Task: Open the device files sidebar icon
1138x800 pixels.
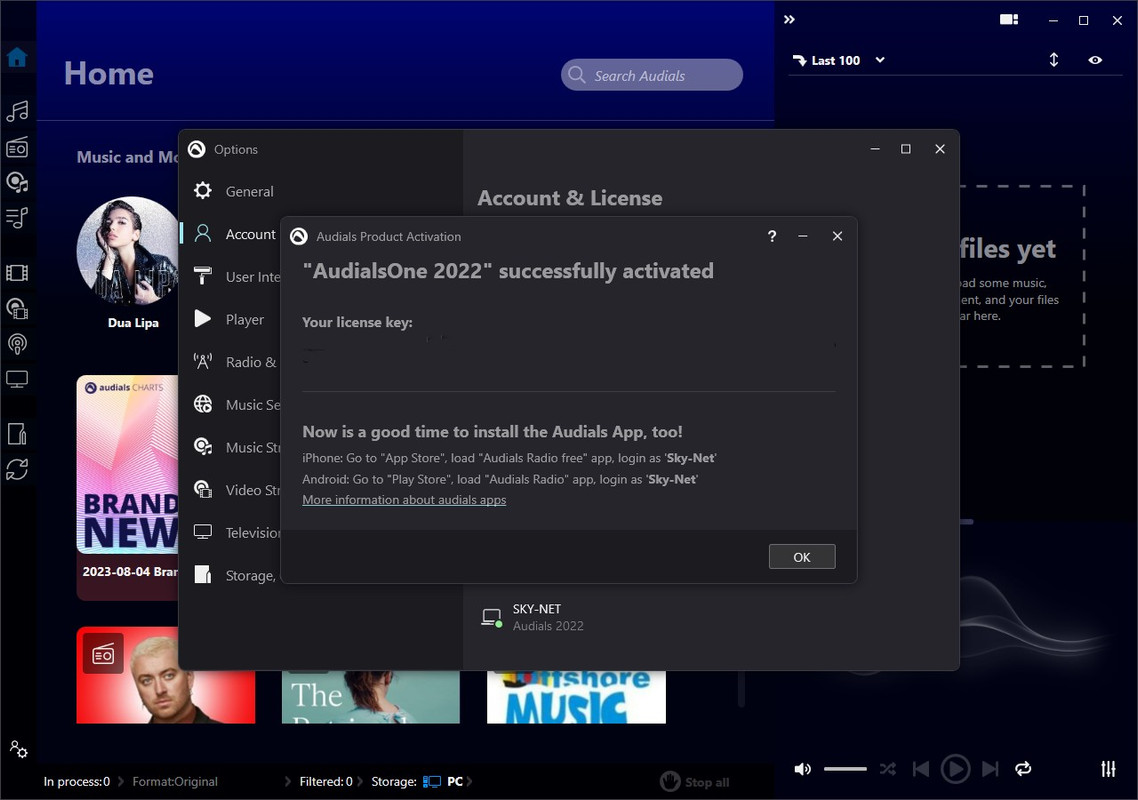Action: (x=17, y=433)
